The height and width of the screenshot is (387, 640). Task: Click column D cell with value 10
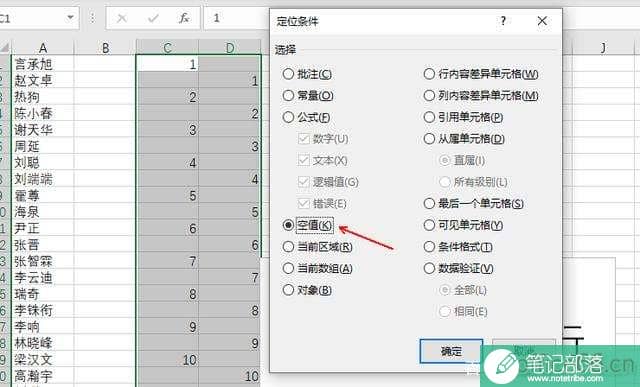pyautogui.click(x=230, y=376)
